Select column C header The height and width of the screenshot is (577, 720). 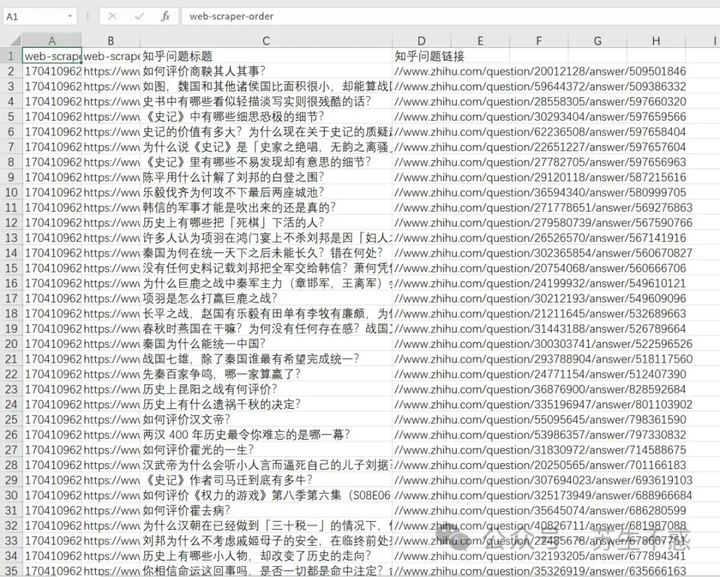tap(266, 41)
